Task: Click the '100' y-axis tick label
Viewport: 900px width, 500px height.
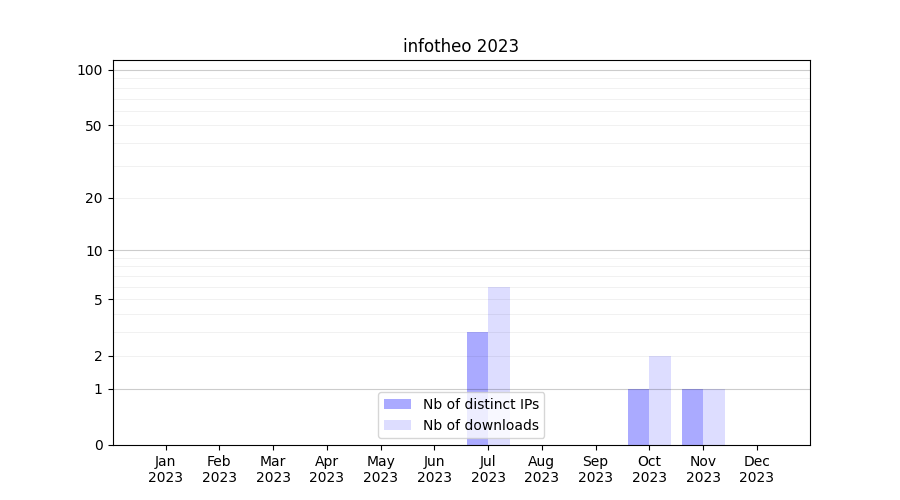Action: 90,70
